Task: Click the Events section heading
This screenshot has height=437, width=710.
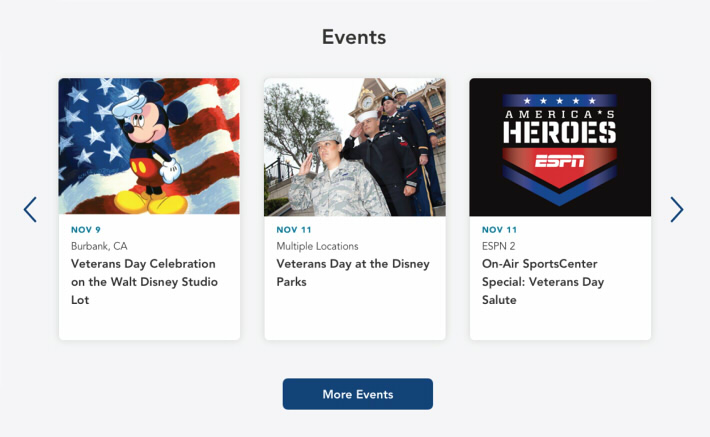Action: pyautogui.click(x=354, y=37)
